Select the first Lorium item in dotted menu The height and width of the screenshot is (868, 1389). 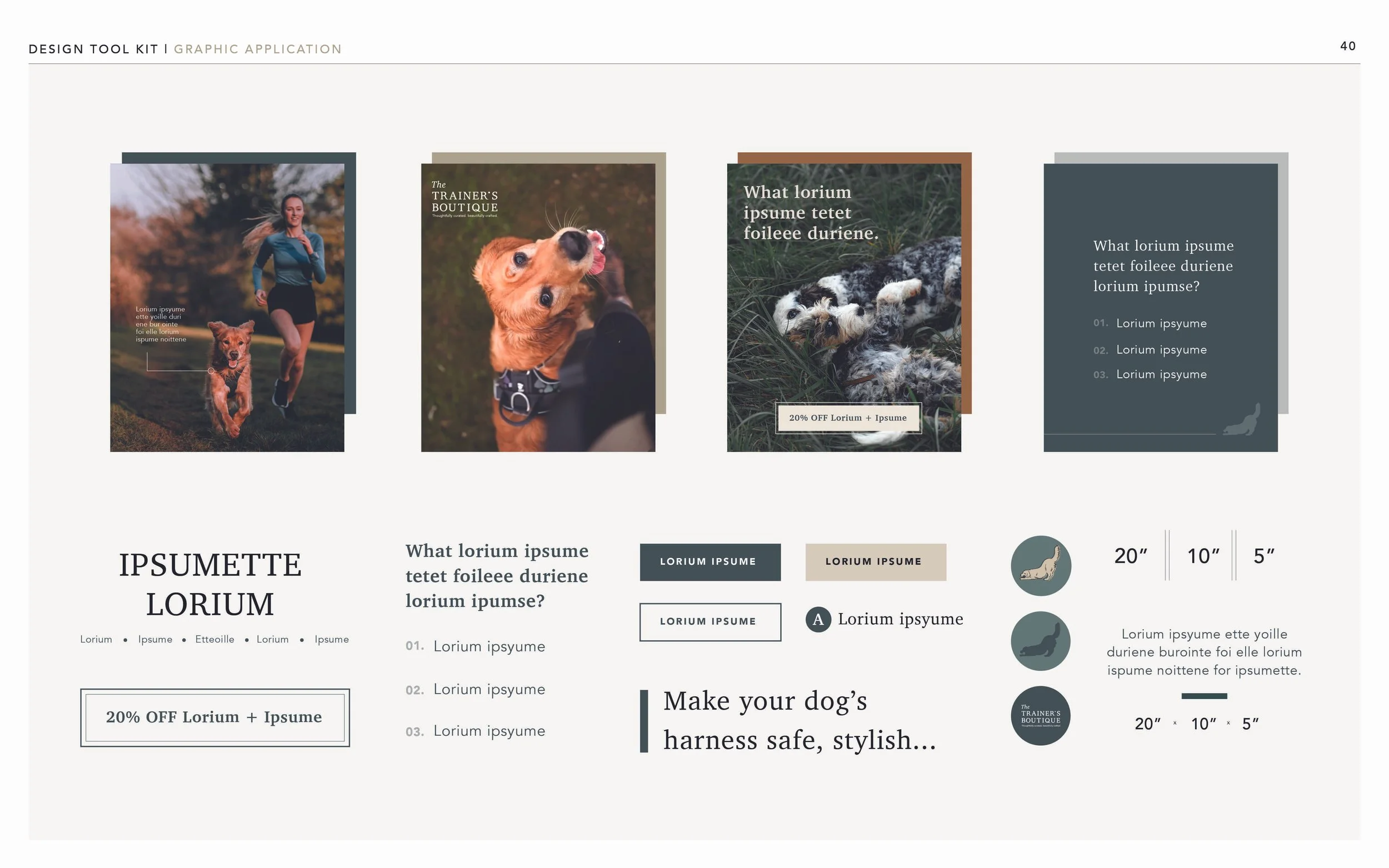[96, 640]
